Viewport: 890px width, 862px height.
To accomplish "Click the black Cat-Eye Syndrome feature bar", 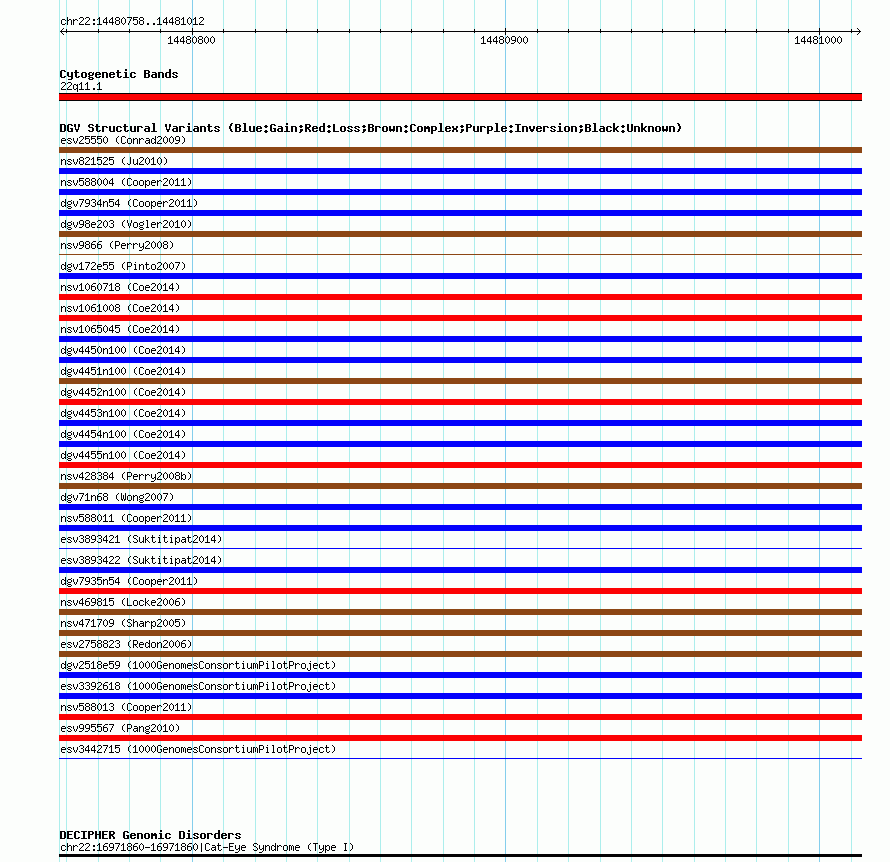I will click(460, 856).
